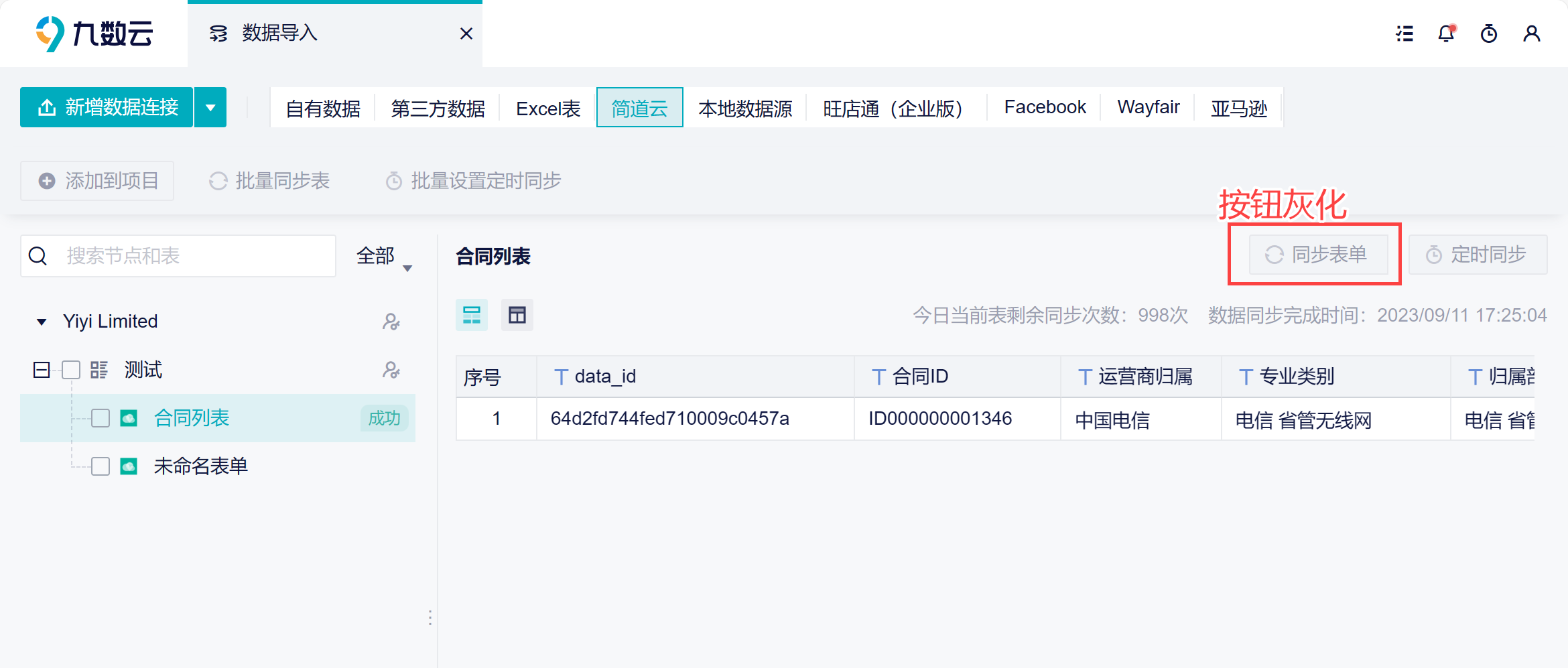Switch to table view layout icon
Viewport: 1568px width, 668px height.
point(517,315)
